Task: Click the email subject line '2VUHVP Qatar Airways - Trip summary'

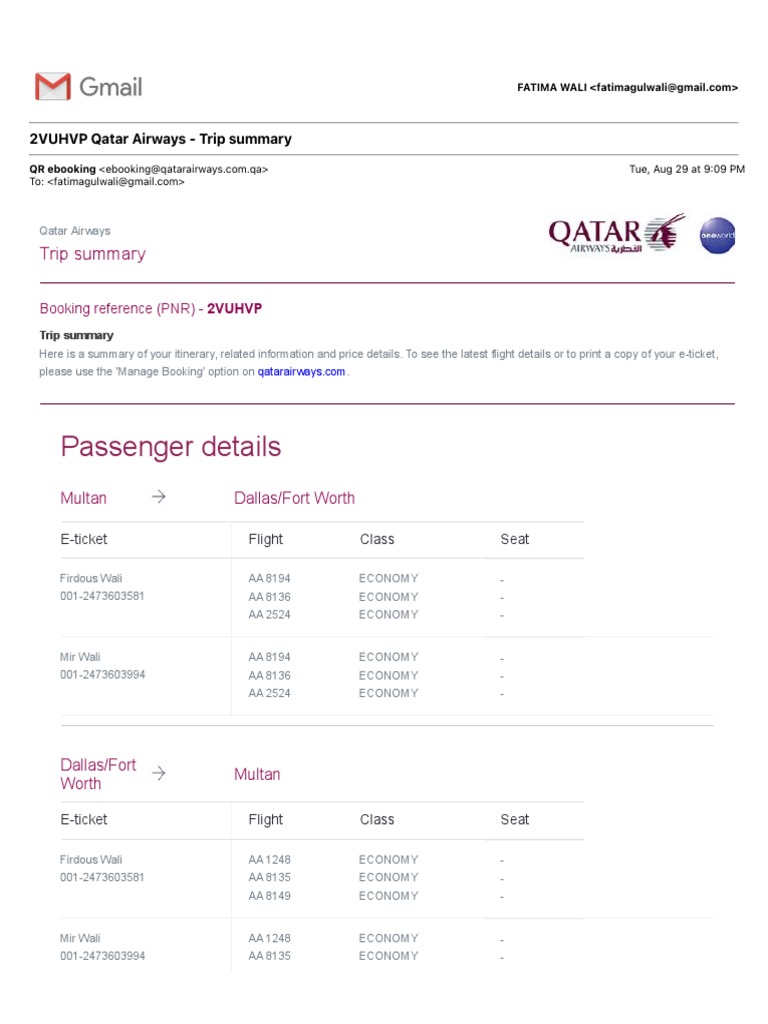Action: pyautogui.click(x=161, y=139)
